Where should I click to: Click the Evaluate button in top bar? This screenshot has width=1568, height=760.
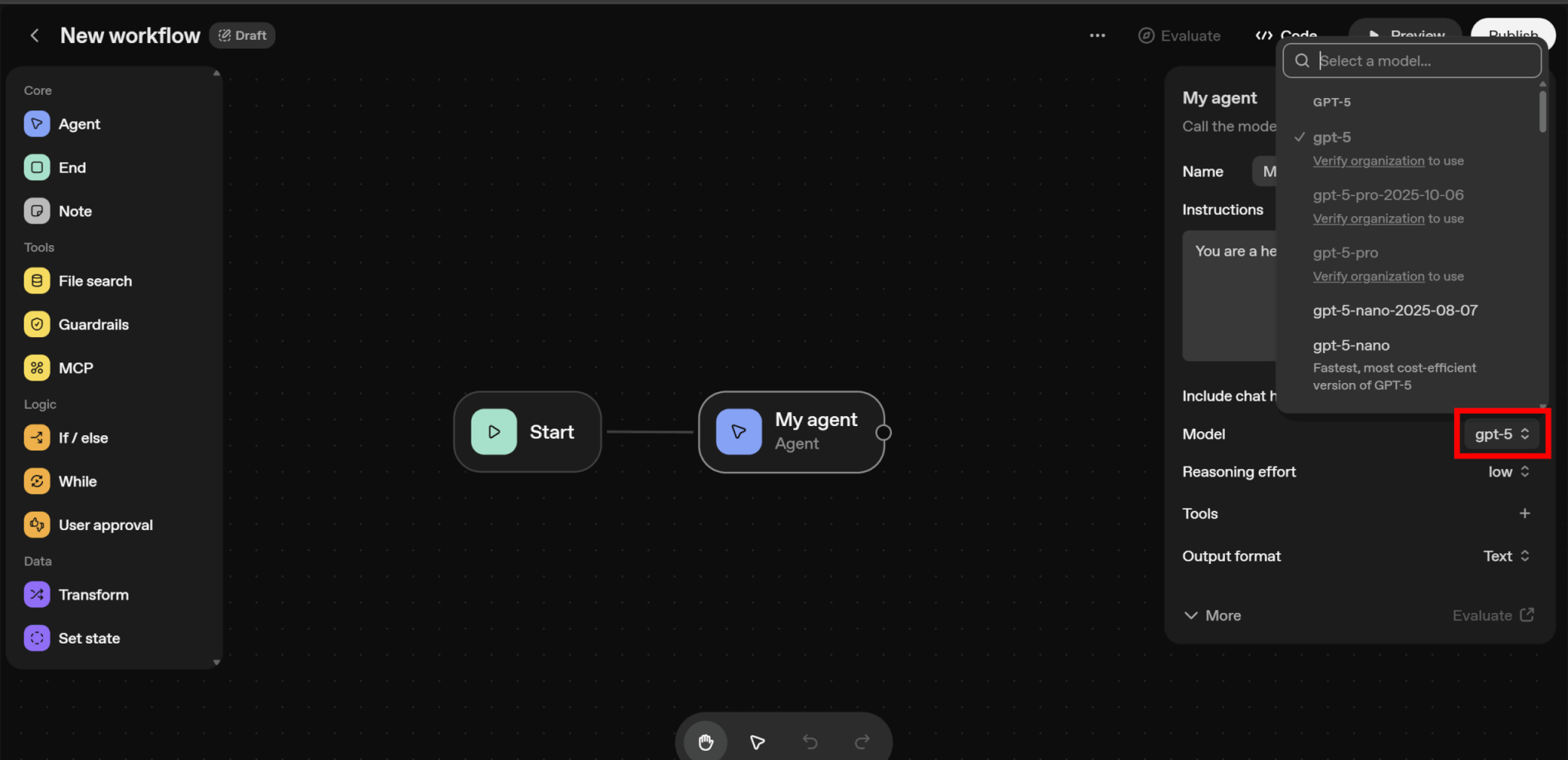pyautogui.click(x=1179, y=36)
